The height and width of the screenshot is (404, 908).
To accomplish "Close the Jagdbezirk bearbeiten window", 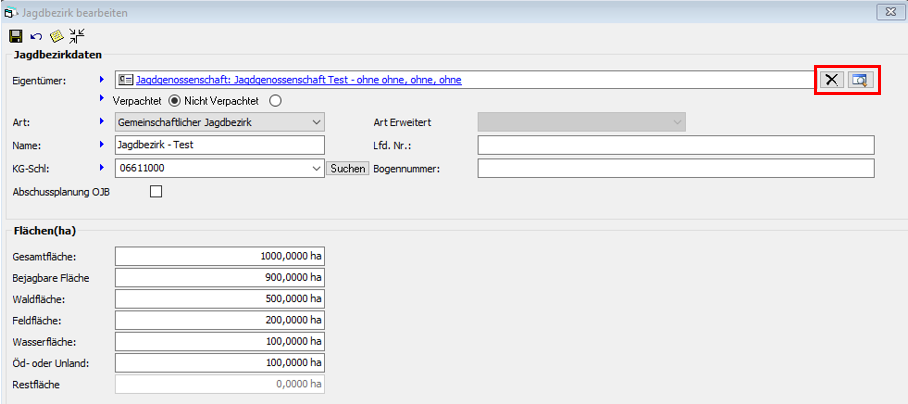I will [886, 12].
